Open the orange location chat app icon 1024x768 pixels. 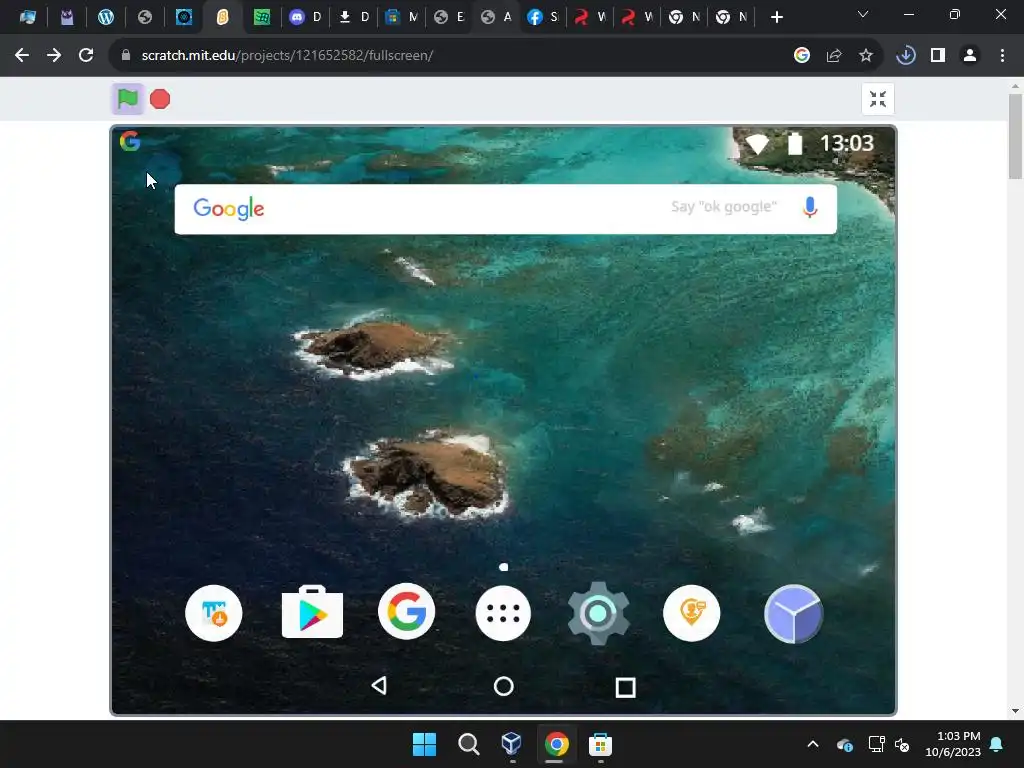[x=692, y=613]
